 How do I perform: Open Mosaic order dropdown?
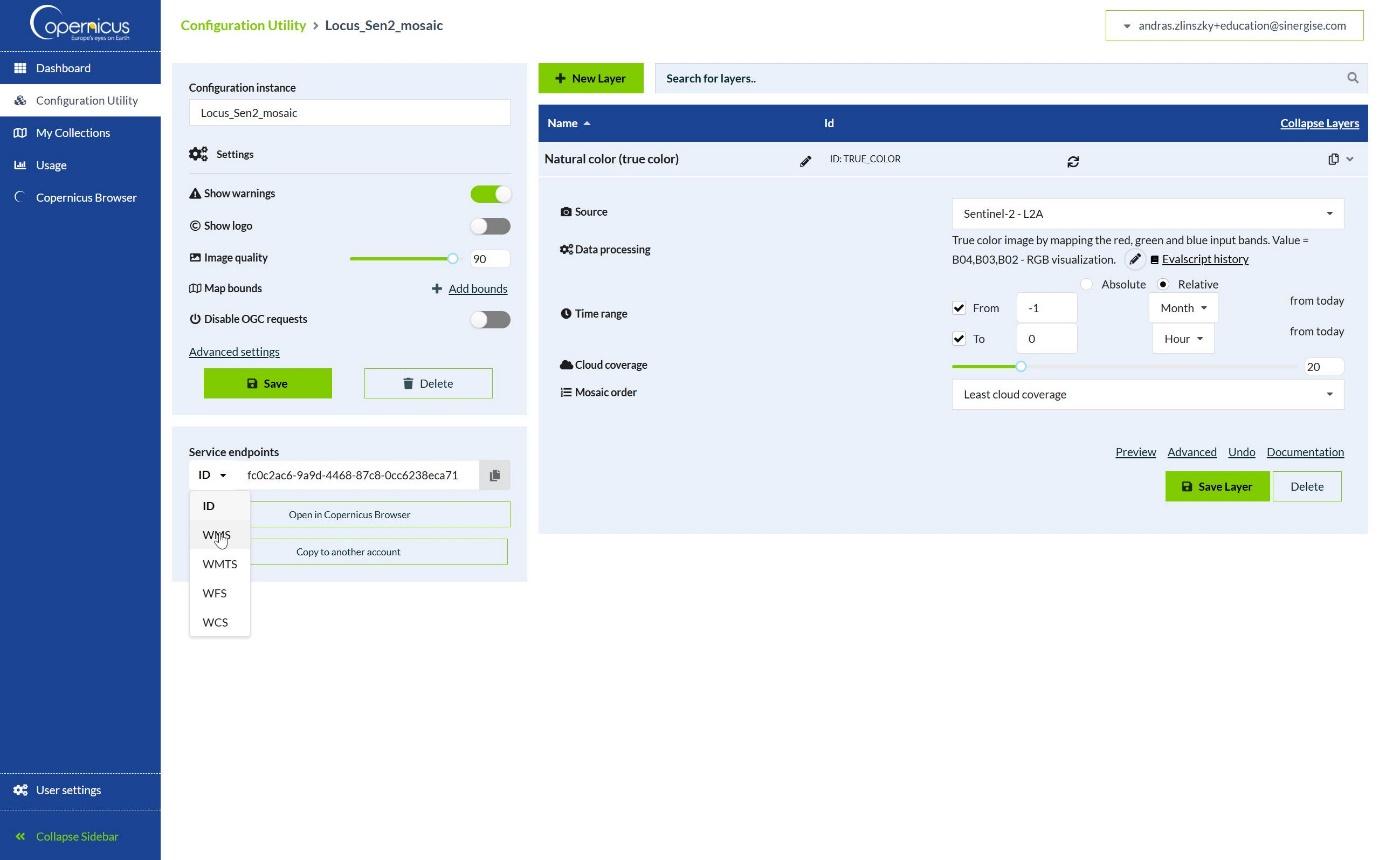pyautogui.click(x=1148, y=395)
